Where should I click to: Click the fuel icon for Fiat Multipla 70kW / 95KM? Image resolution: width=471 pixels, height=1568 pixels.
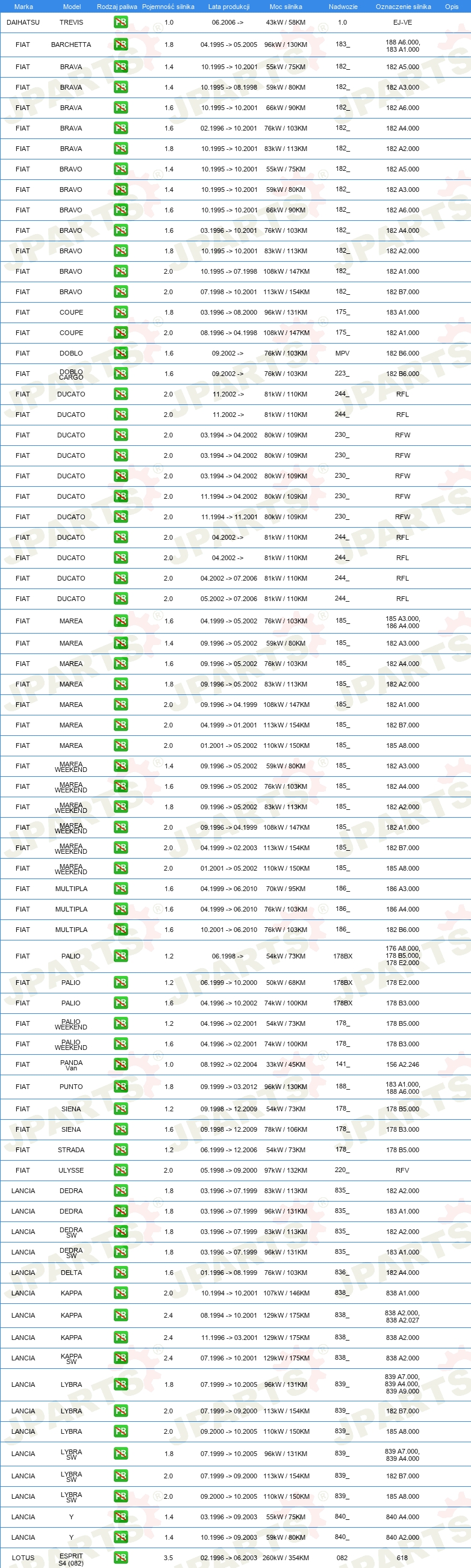120,889
